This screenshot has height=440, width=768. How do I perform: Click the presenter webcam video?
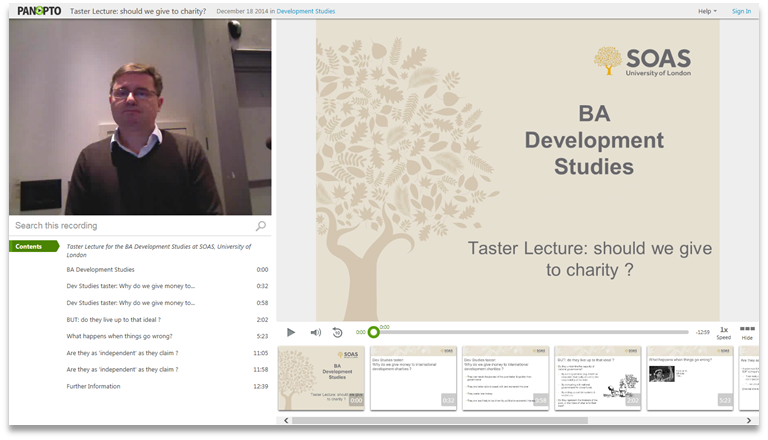coord(140,117)
